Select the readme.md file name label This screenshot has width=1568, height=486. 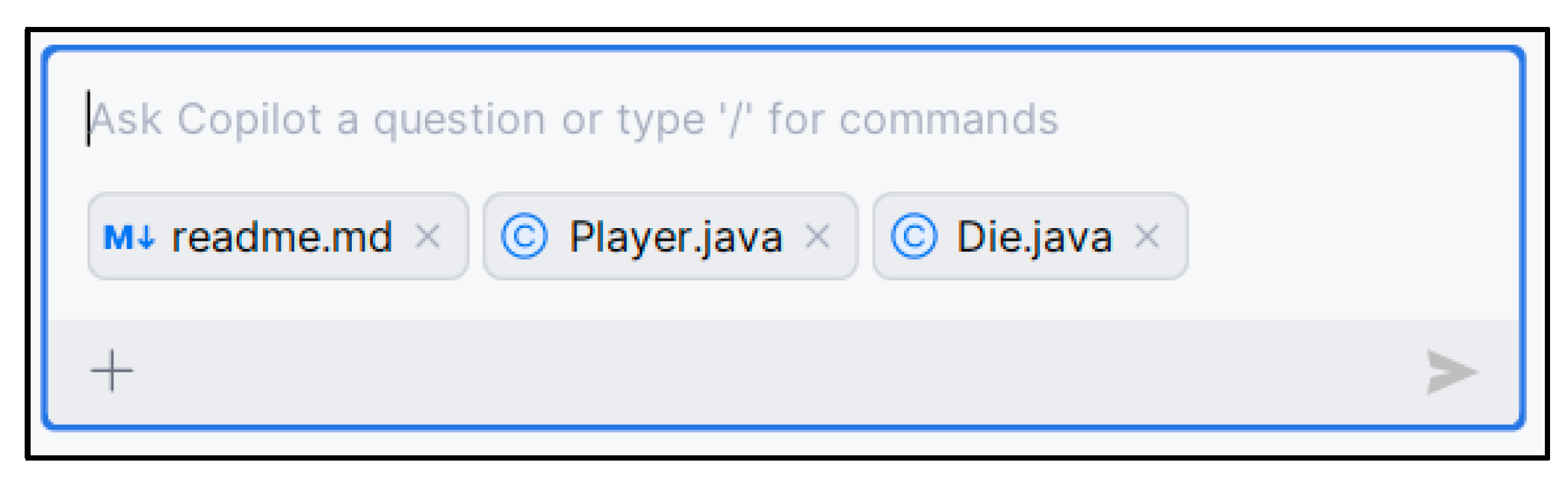point(282,238)
